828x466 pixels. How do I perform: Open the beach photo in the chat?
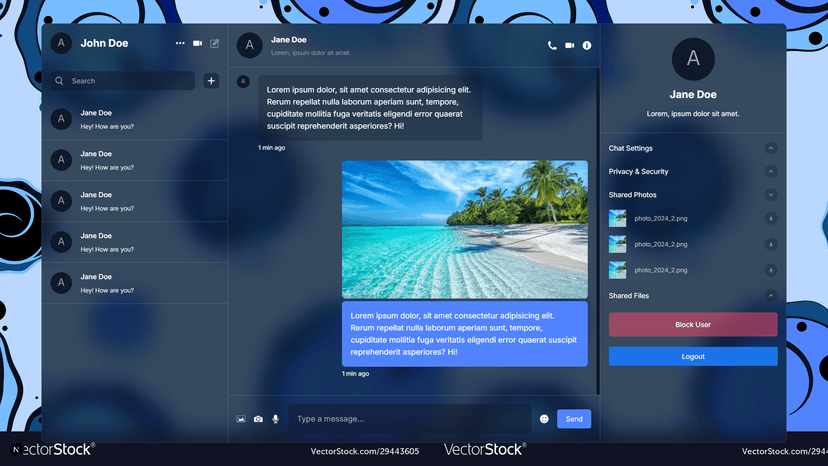click(x=465, y=229)
